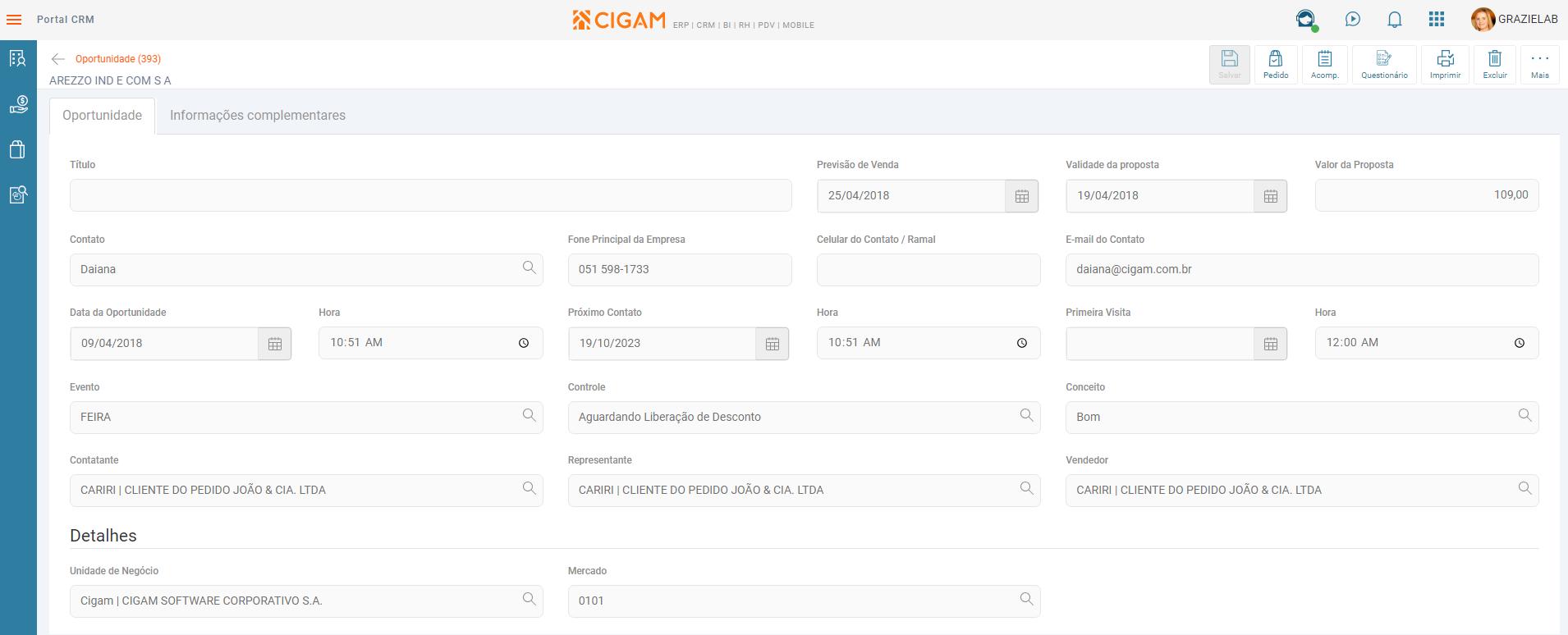This screenshot has height=635, width=1568.
Task: Click the Vendedor field text
Action: [x=1199, y=491]
